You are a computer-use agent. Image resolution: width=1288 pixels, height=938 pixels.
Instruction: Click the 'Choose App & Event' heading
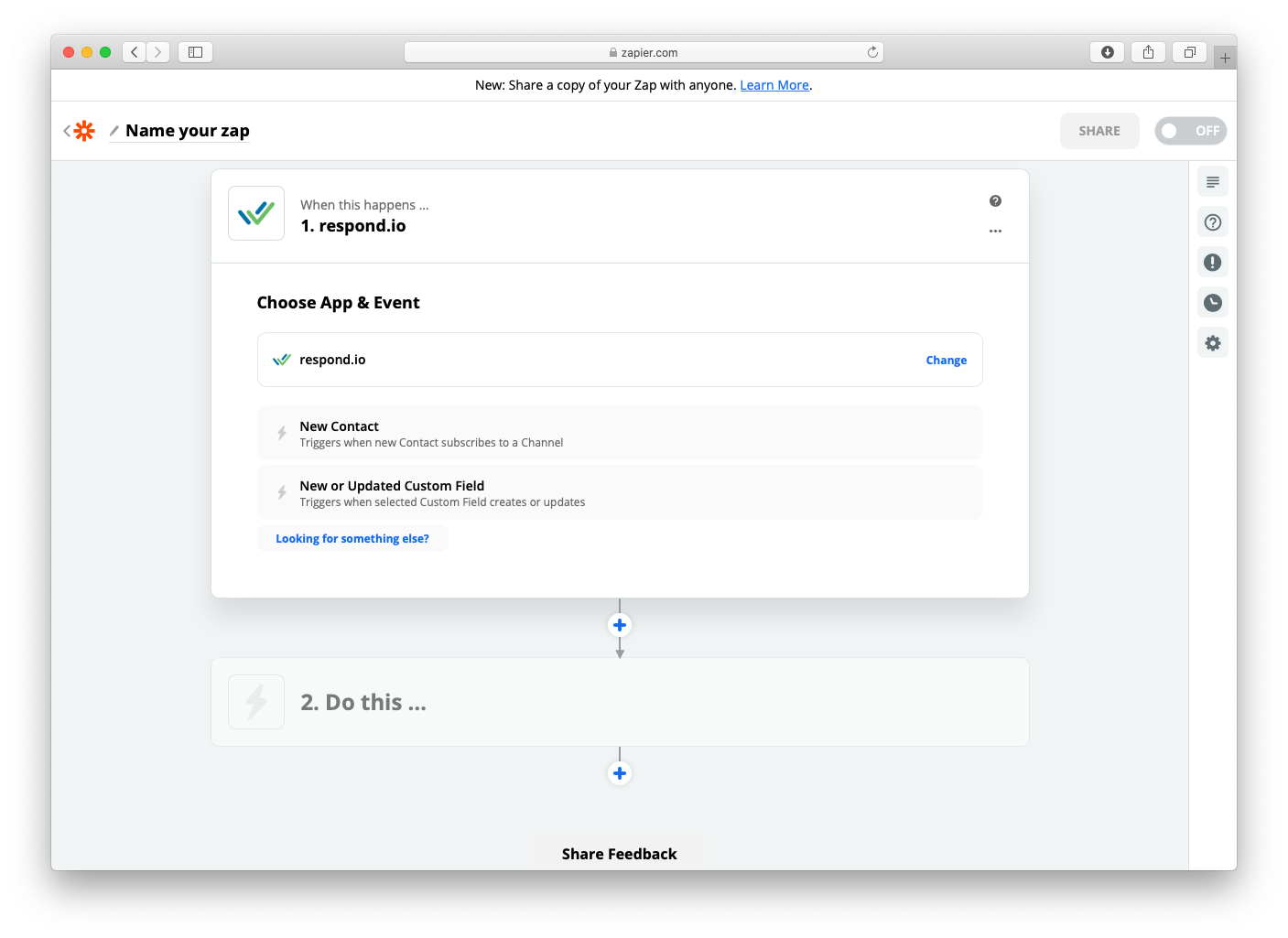(x=339, y=303)
